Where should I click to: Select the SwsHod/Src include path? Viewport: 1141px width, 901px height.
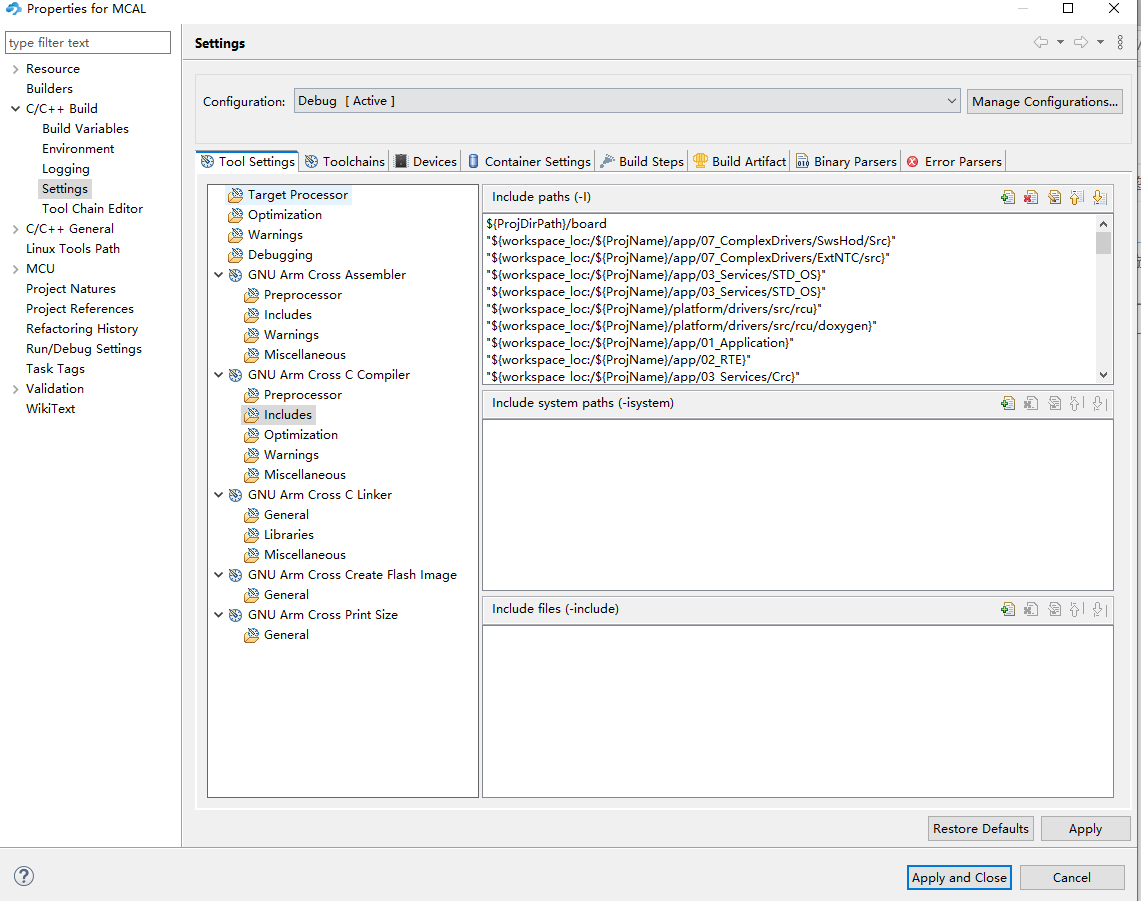(691, 240)
